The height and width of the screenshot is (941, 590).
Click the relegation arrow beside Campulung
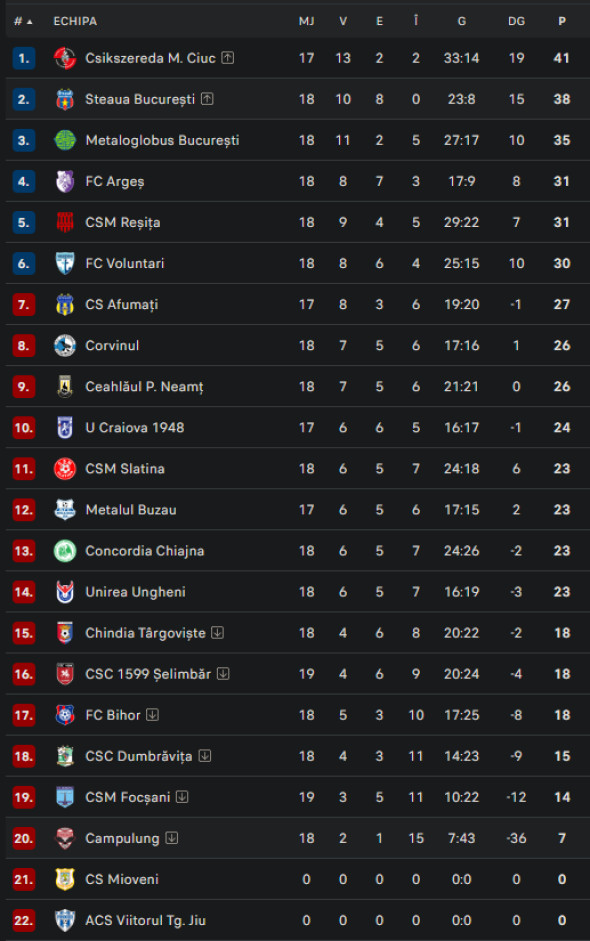(171, 838)
